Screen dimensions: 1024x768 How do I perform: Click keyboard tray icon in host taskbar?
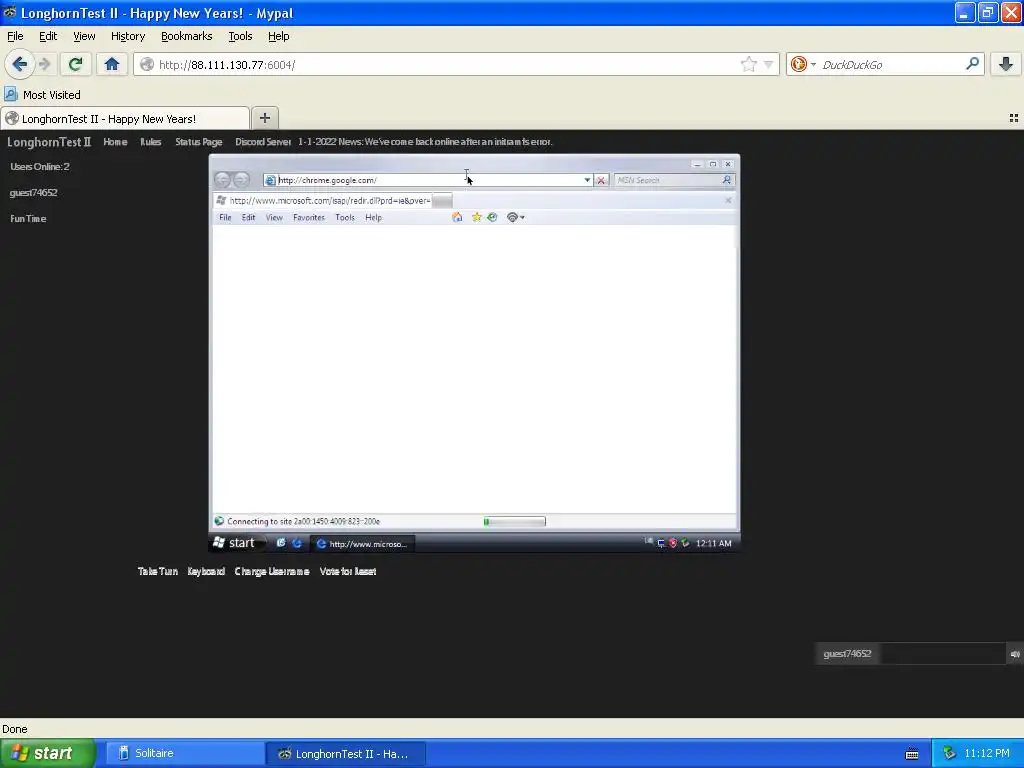[x=912, y=754]
